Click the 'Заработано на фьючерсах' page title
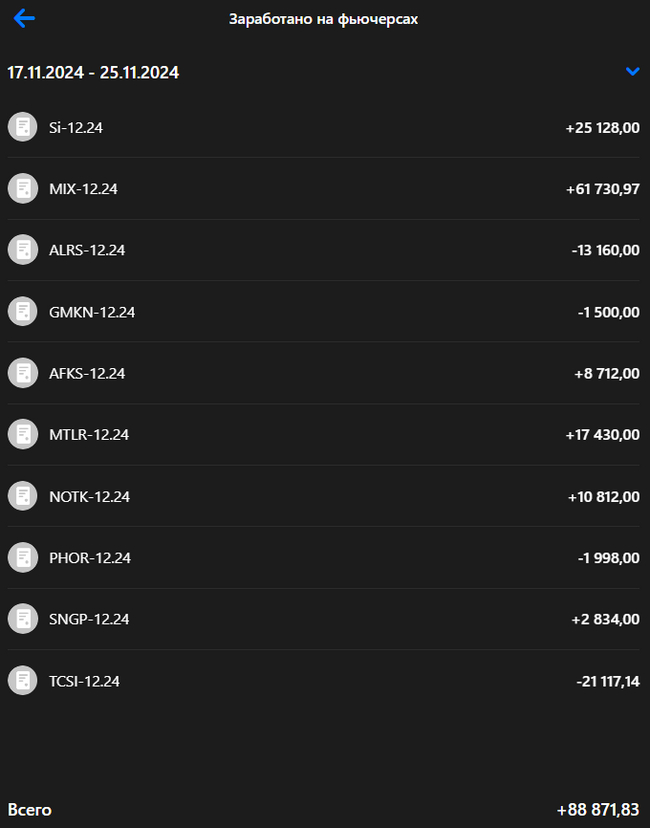The image size is (650, 828). coord(323,19)
